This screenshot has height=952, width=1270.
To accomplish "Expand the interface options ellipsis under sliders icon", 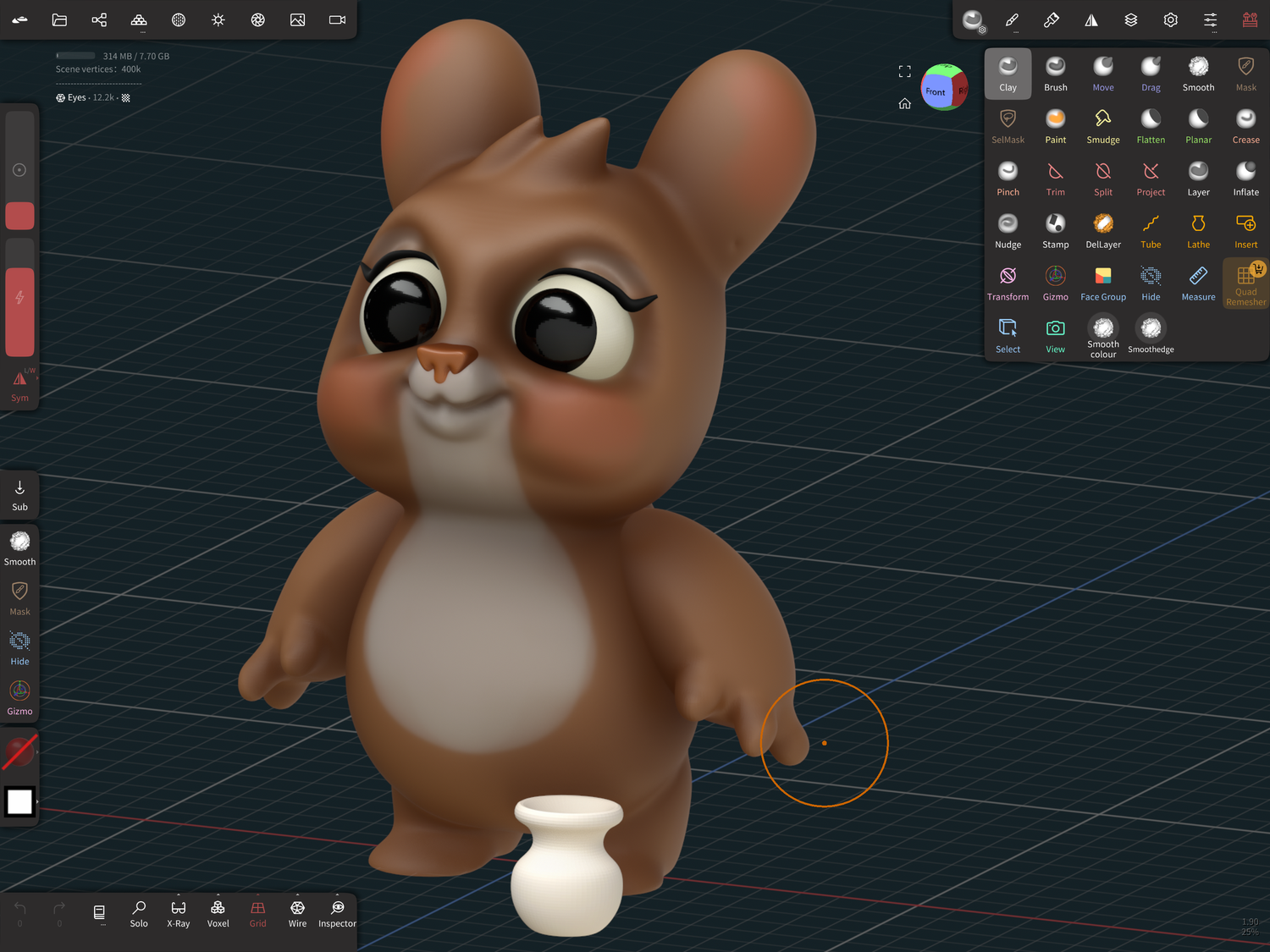I will click(1214, 32).
